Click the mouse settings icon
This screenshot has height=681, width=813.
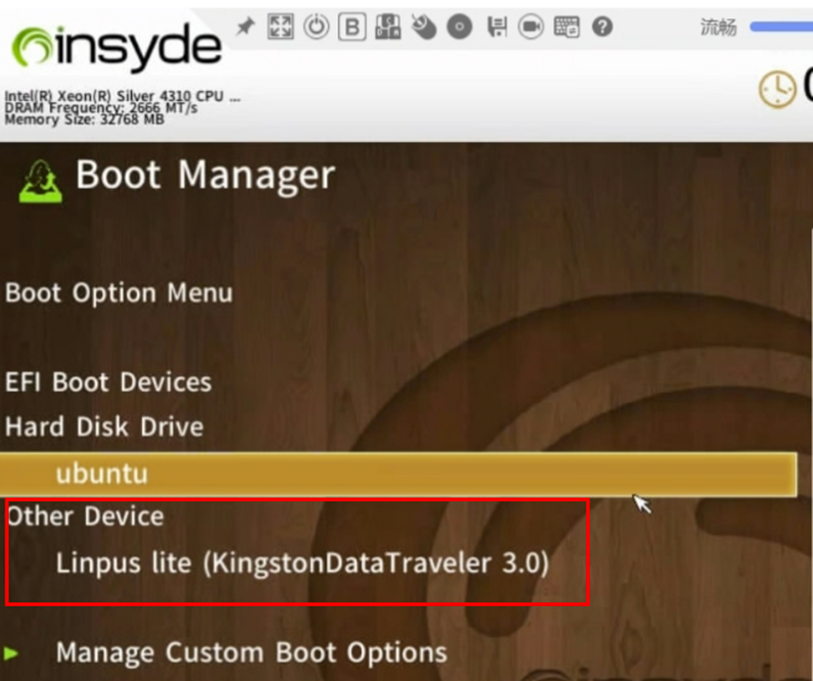click(424, 26)
